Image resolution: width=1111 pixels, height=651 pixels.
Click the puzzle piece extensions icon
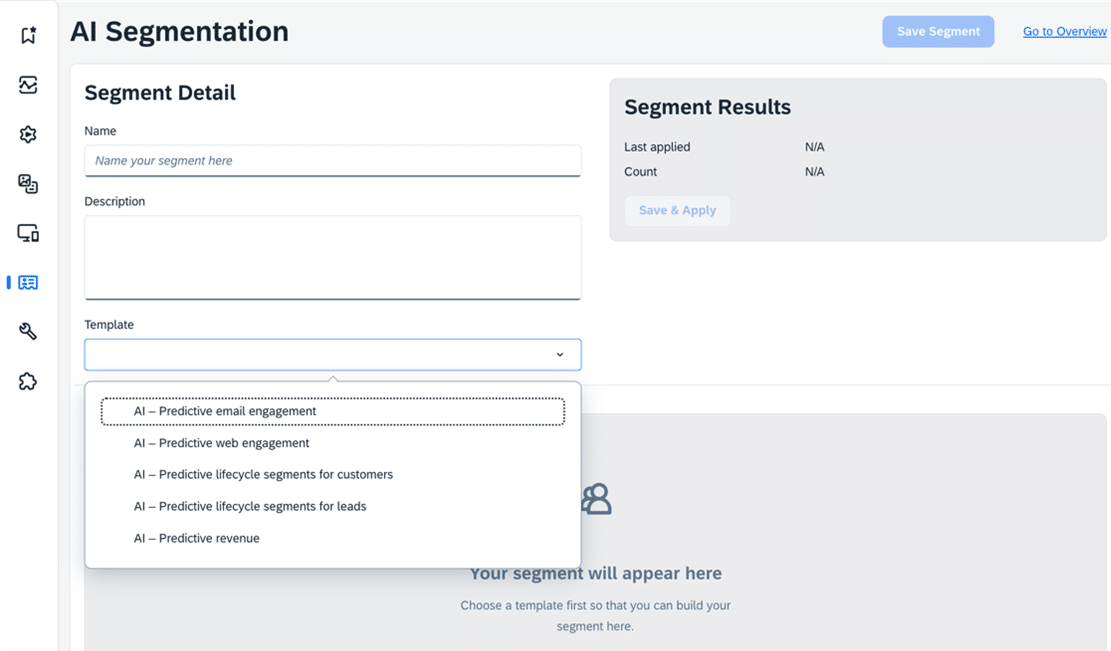pyautogui.click(x=28, y=381)
